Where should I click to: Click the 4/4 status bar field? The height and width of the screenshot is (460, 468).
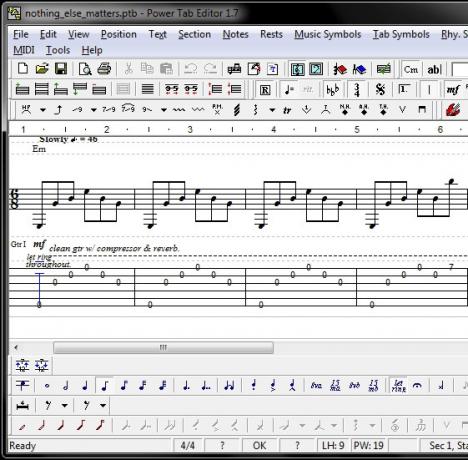pyautogui.click(x=187, y=446)
